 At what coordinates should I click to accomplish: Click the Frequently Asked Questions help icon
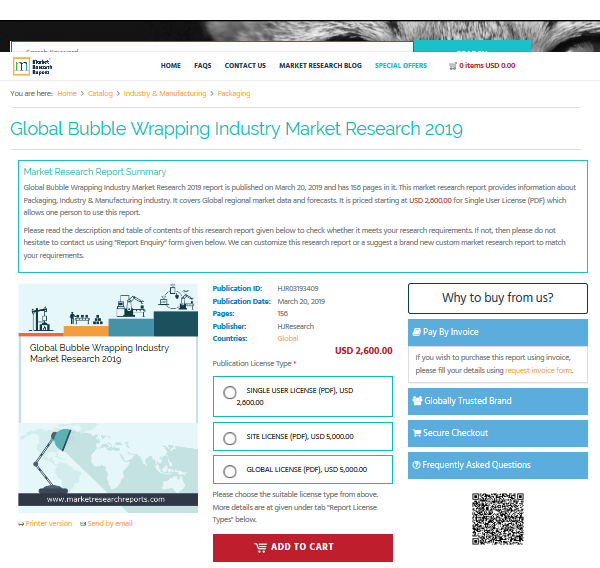pyautogui.click(x=416, y=465)
